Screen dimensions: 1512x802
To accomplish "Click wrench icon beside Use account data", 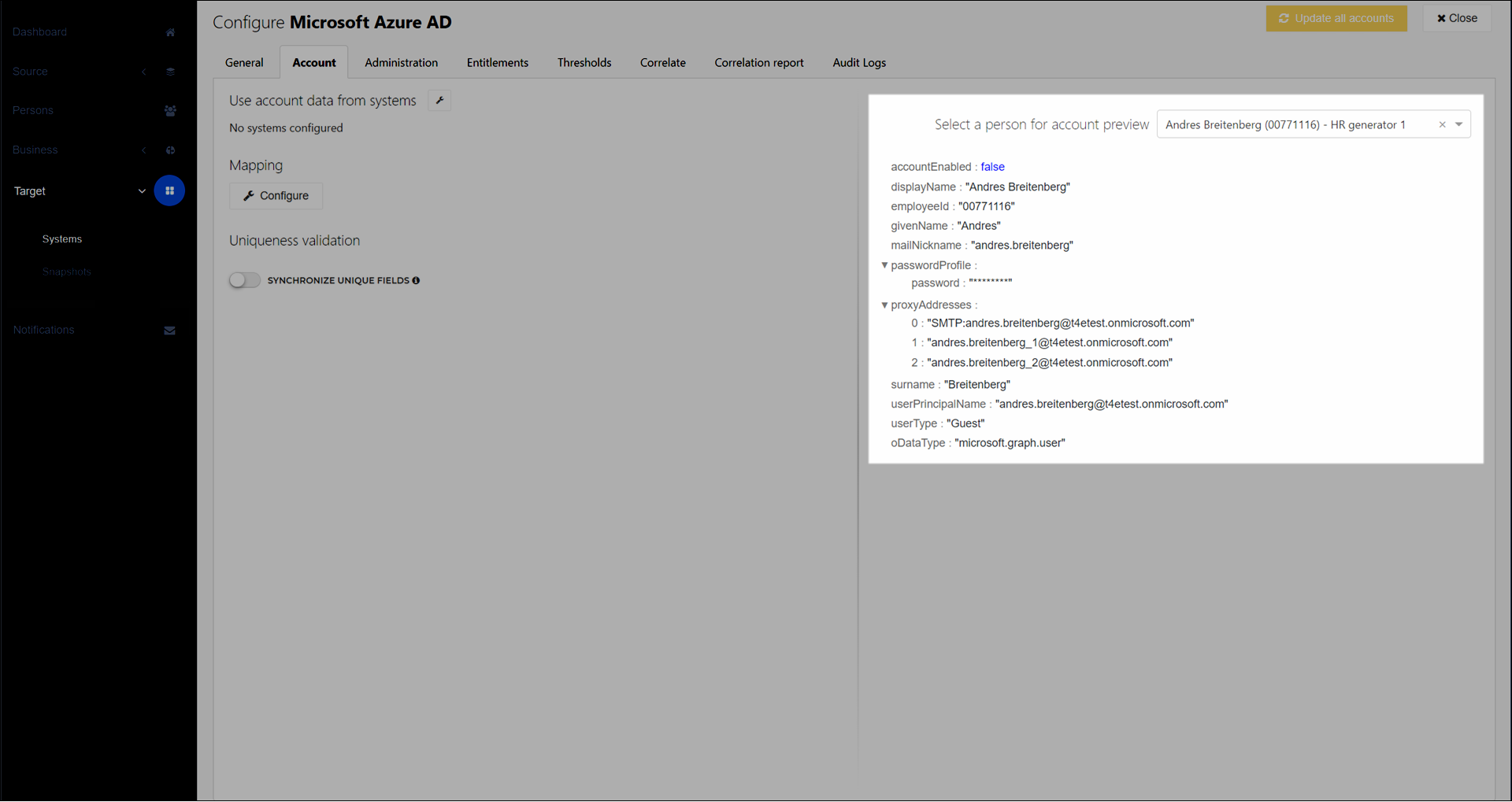I will click(439, 101).
